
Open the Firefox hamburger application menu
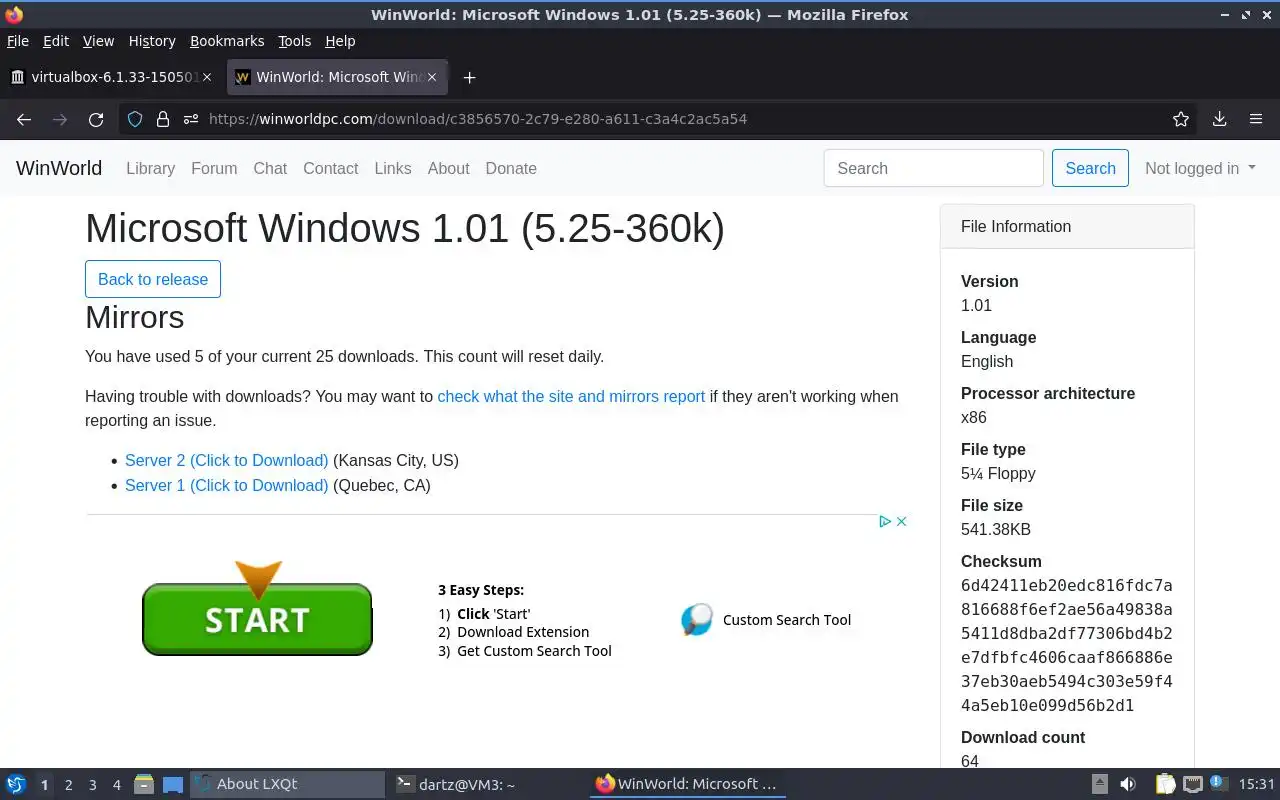(1256, 119)
